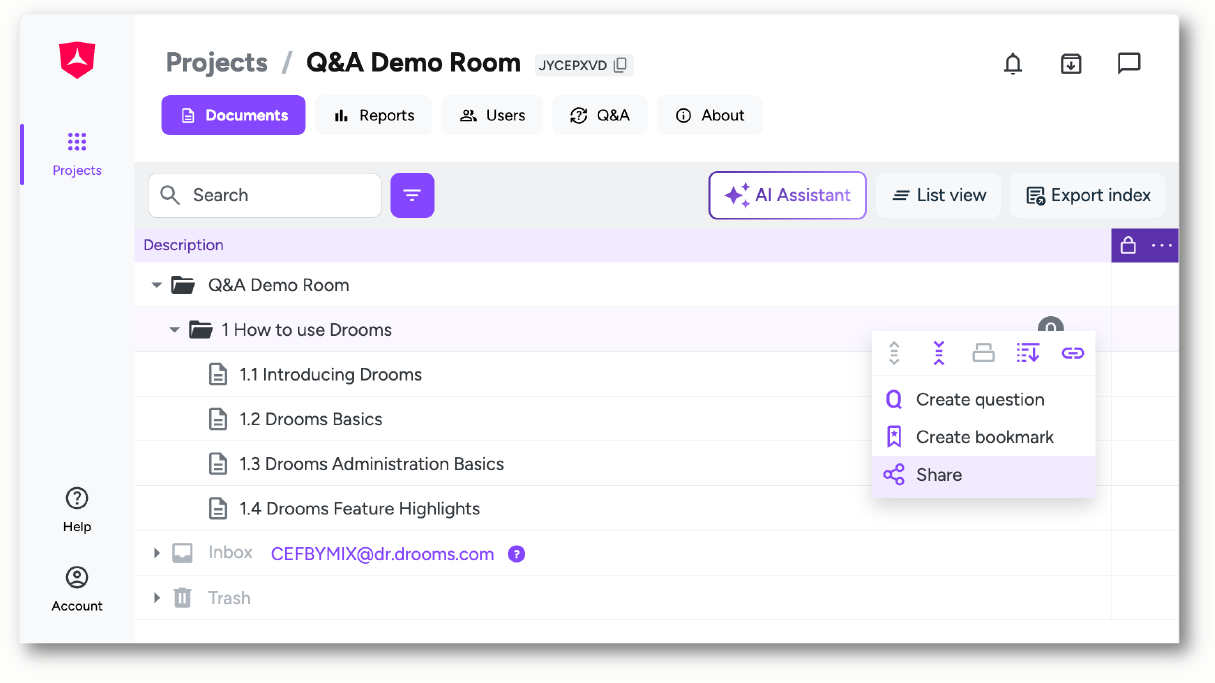Screen dimensions: 1215x683
Task: Choose Create bookmark from the popup menu
Action: [x=984, y=437]
